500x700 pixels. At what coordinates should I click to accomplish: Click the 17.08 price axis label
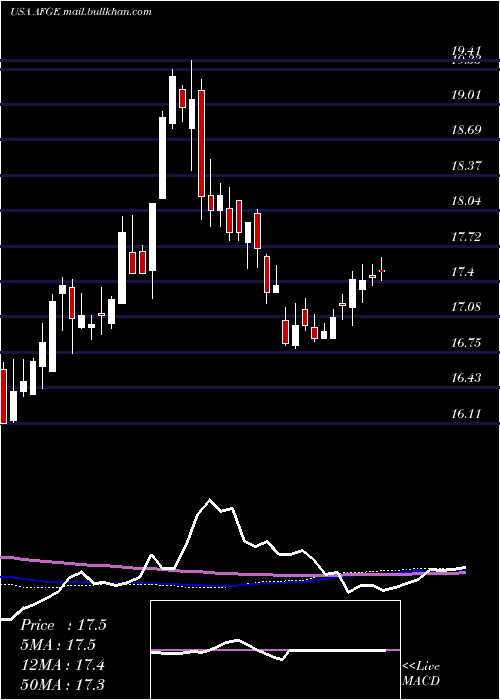(x=467, y=307)
